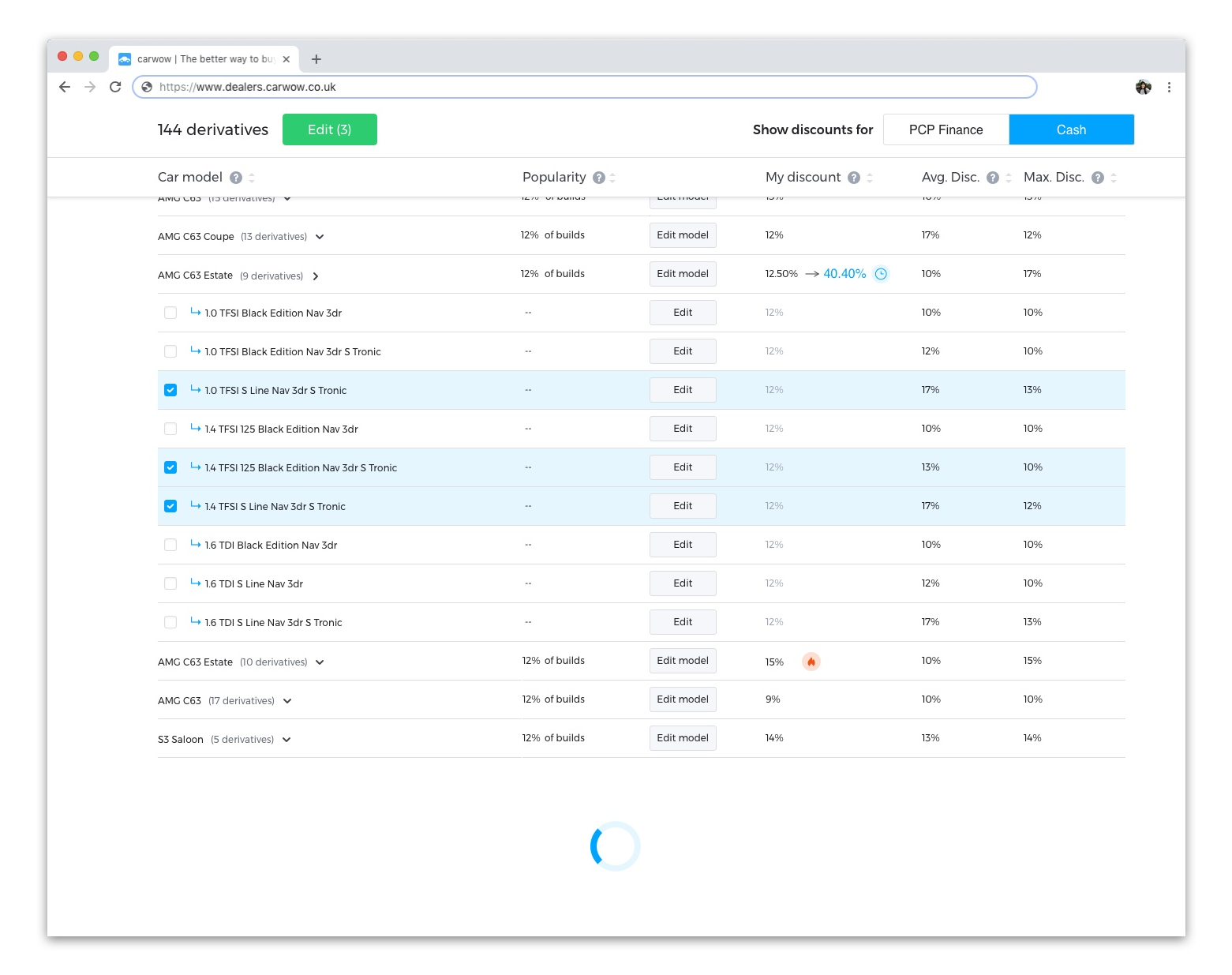Expand AMG C63 Estate 10 derivatives chevron
1232x975 pixels.
320,662
